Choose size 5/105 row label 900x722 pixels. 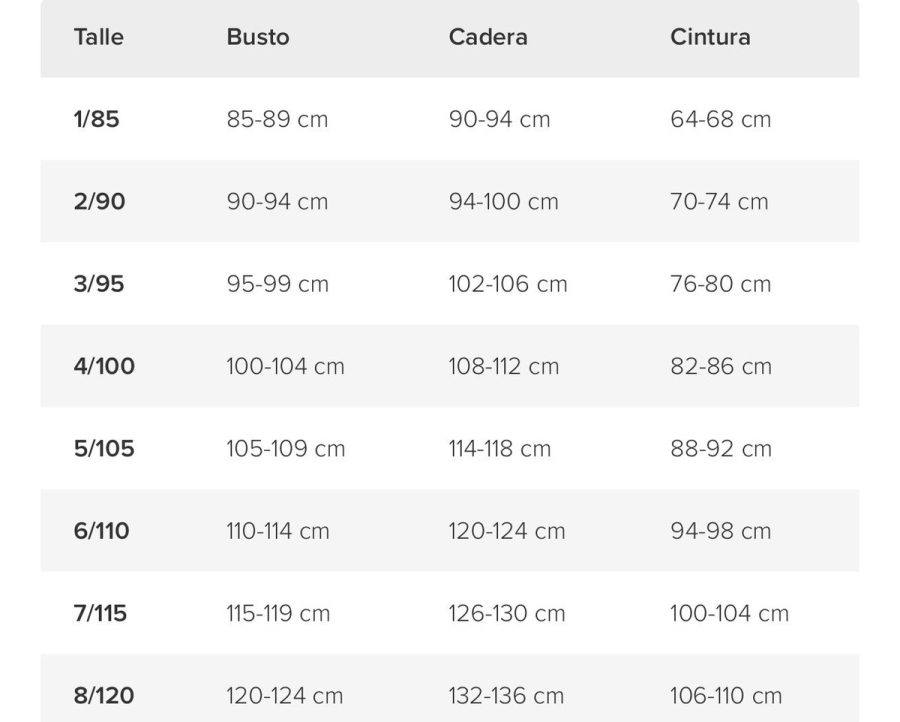point(104,449)
